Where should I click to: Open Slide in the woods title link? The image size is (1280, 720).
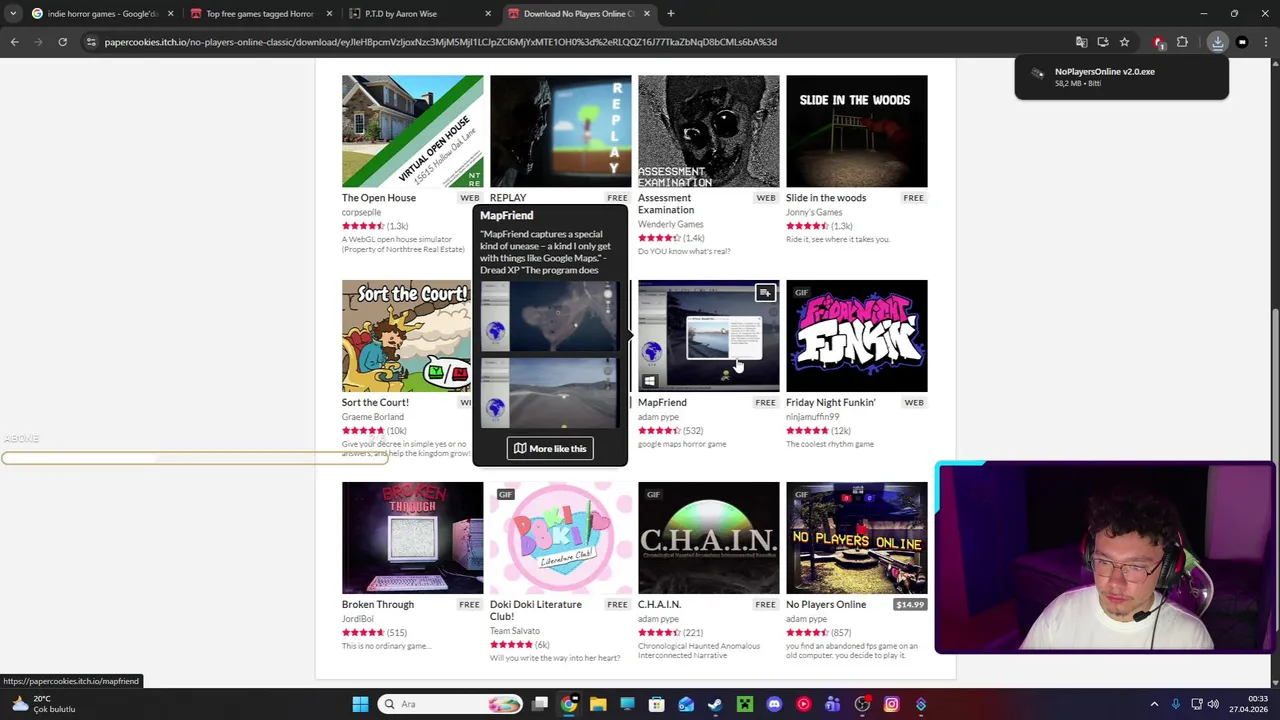pos(825,198)
